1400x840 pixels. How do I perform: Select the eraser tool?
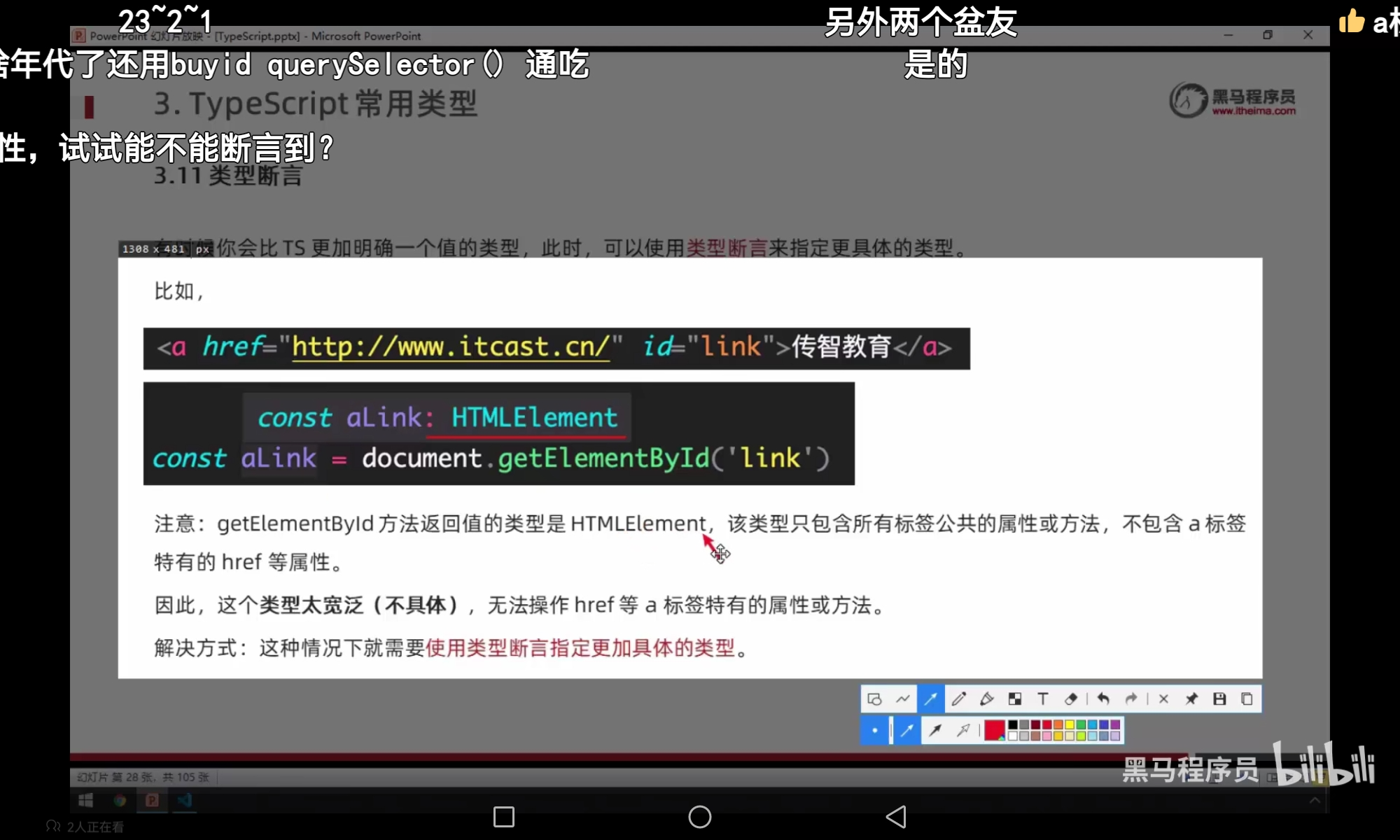tap(1071, 699)
